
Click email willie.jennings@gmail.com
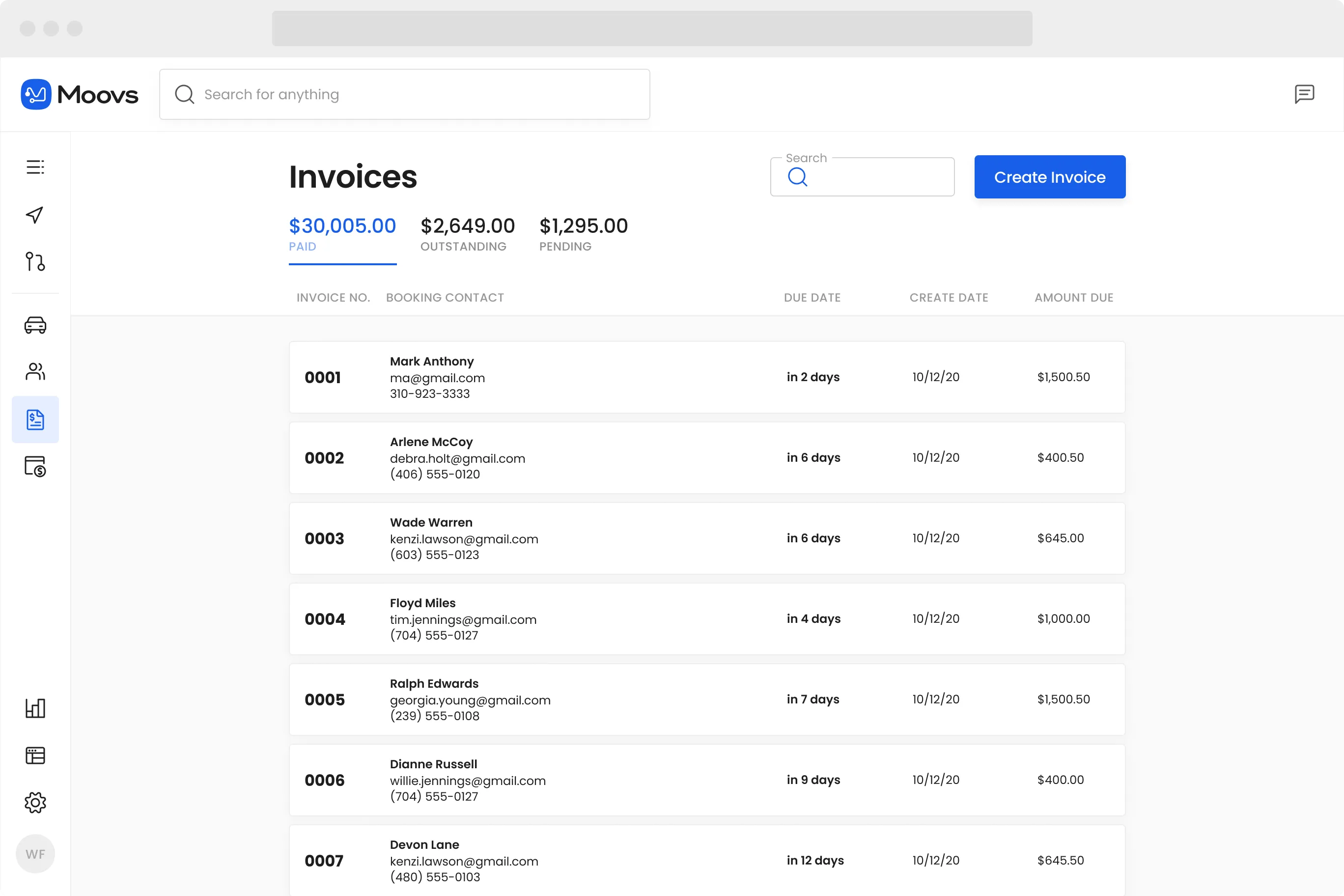(x=468, y=781)
